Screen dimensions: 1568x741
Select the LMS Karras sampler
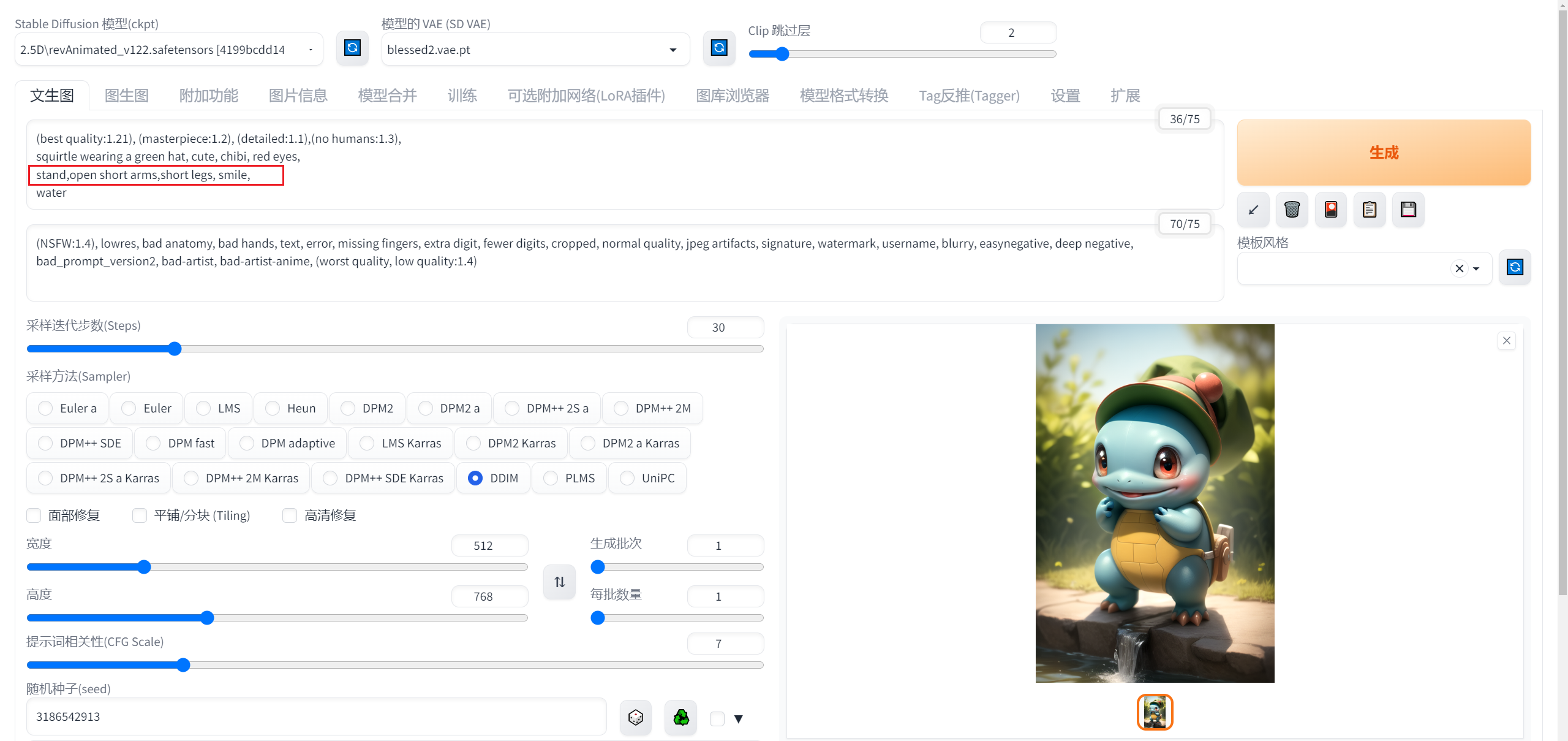coord(401,443)
